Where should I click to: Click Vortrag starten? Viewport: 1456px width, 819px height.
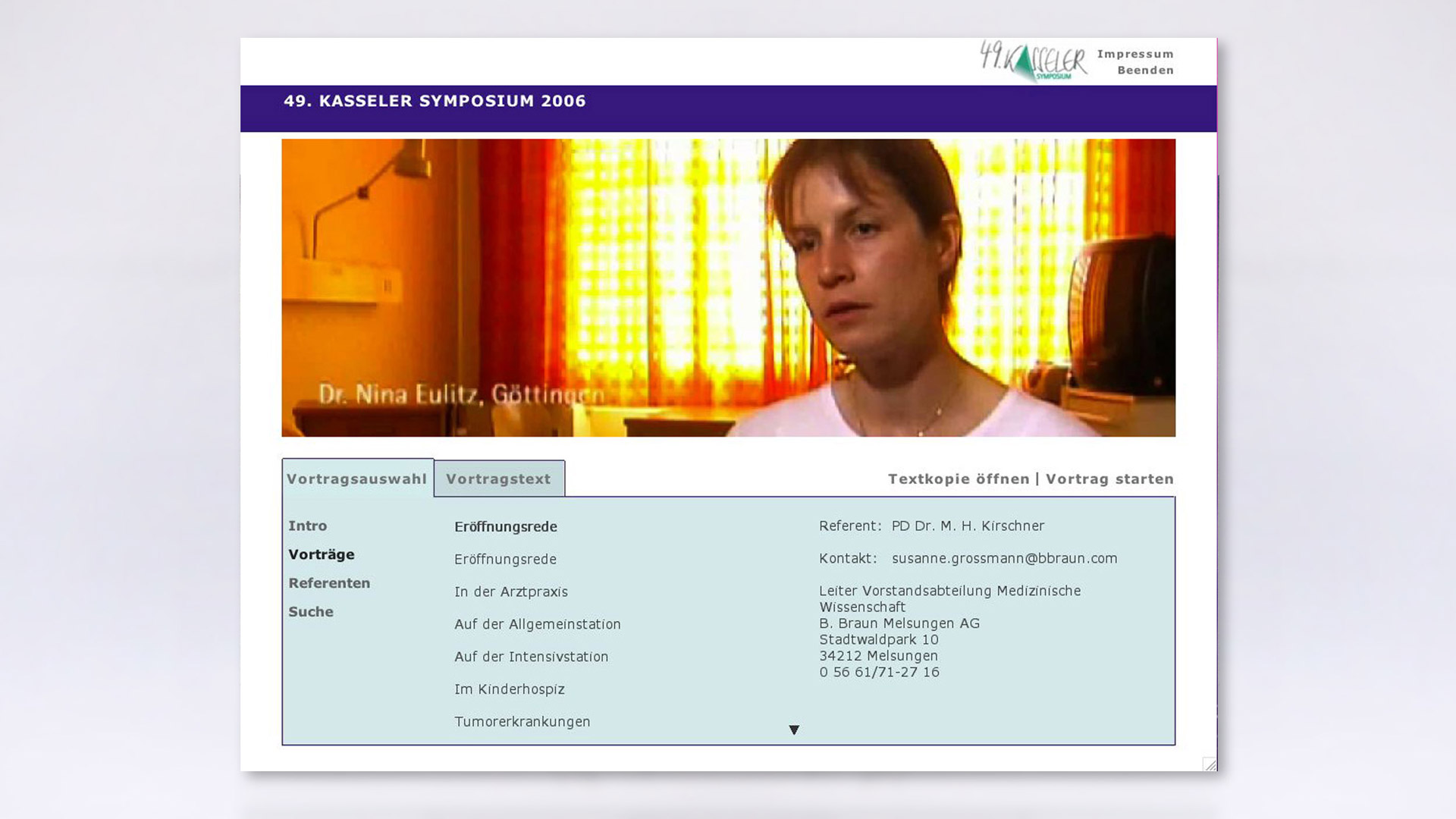coord(1109,479)
